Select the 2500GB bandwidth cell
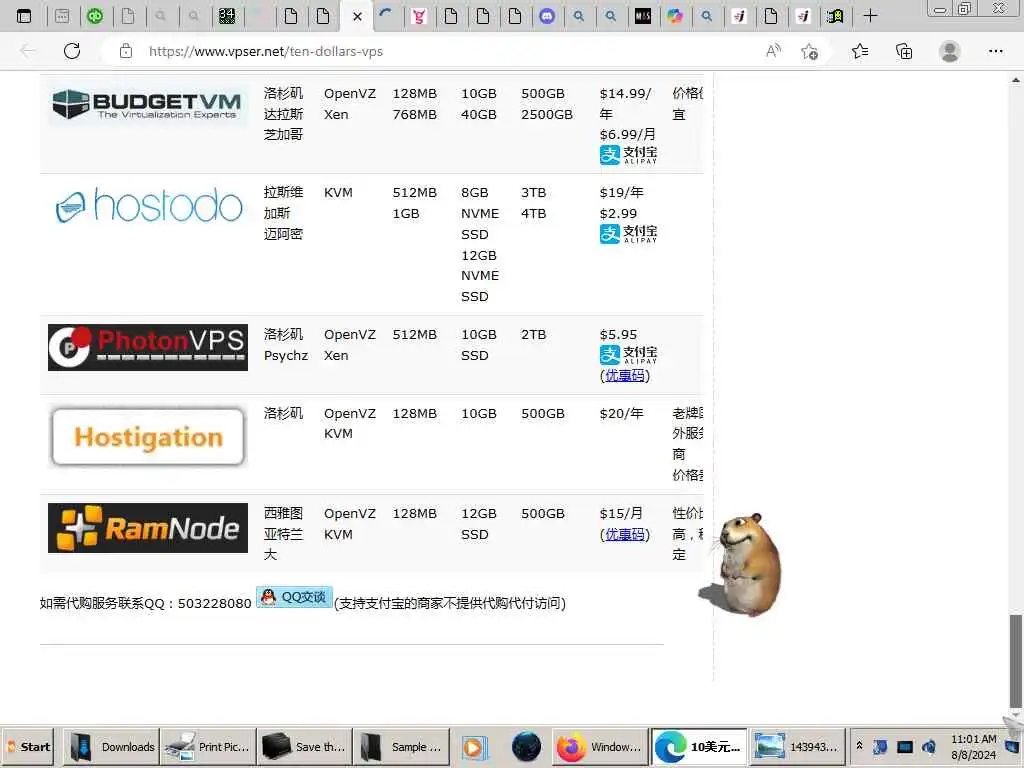 tap(547, 114)
